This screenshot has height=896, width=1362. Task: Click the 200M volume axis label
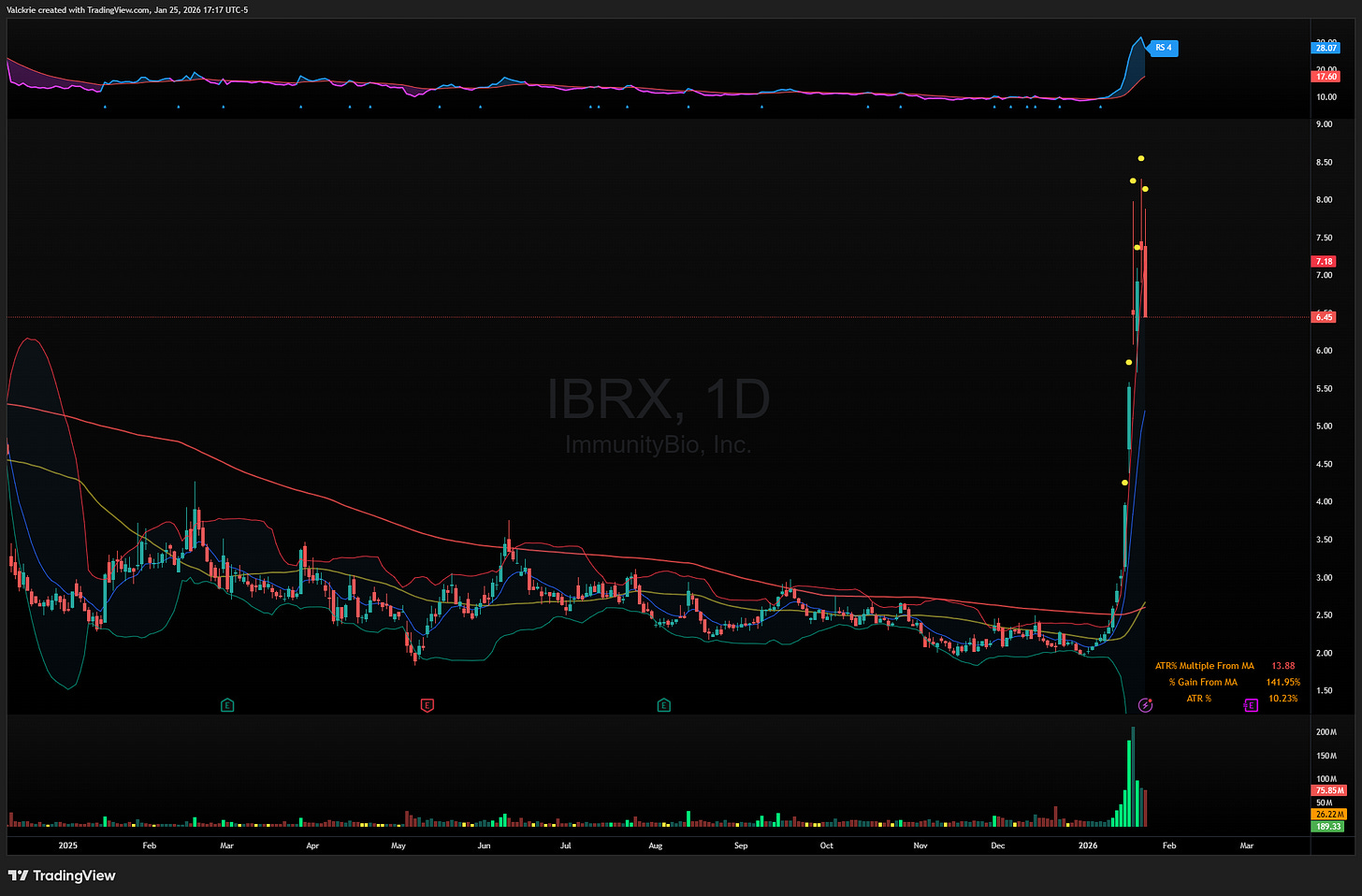click(x=1326, y=732)
